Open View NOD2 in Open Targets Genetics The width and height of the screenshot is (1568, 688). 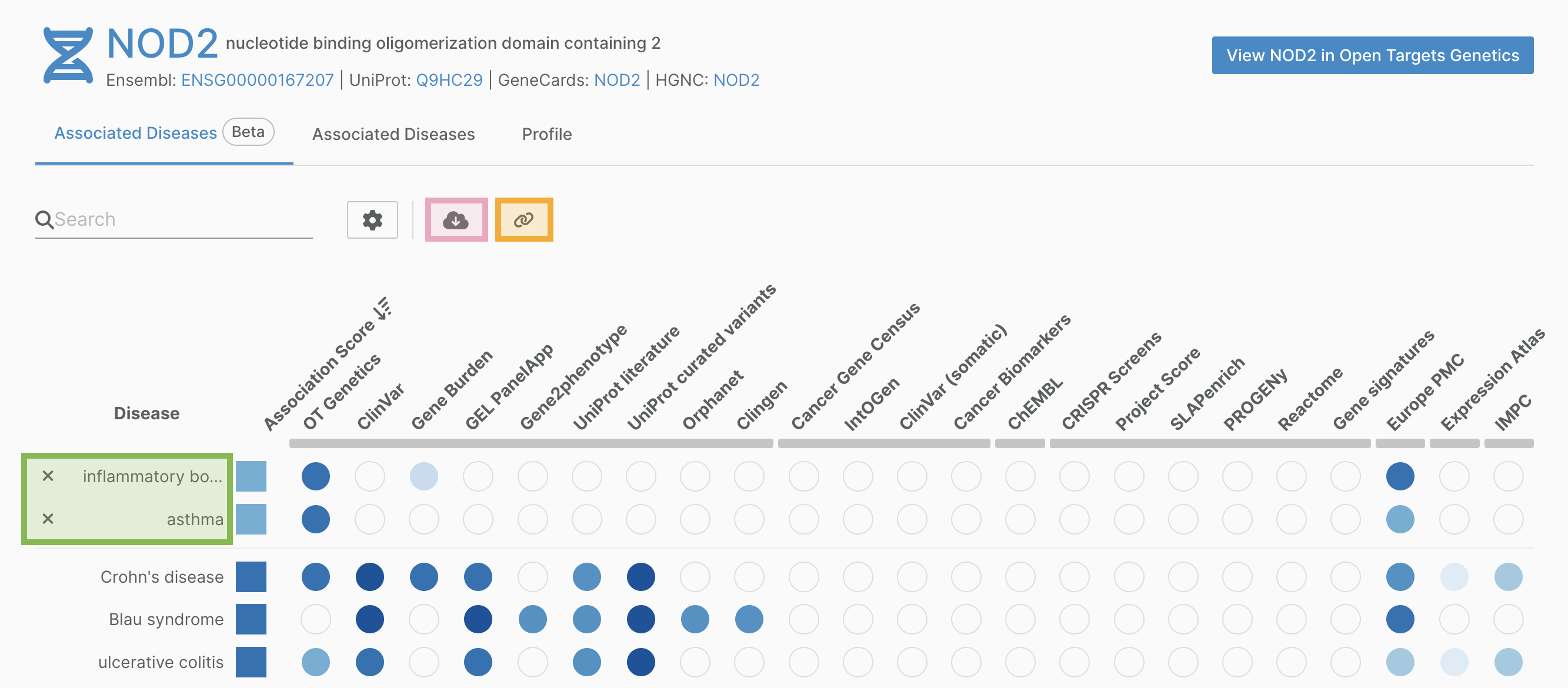pyautogui.click(x=1372, y=55)
